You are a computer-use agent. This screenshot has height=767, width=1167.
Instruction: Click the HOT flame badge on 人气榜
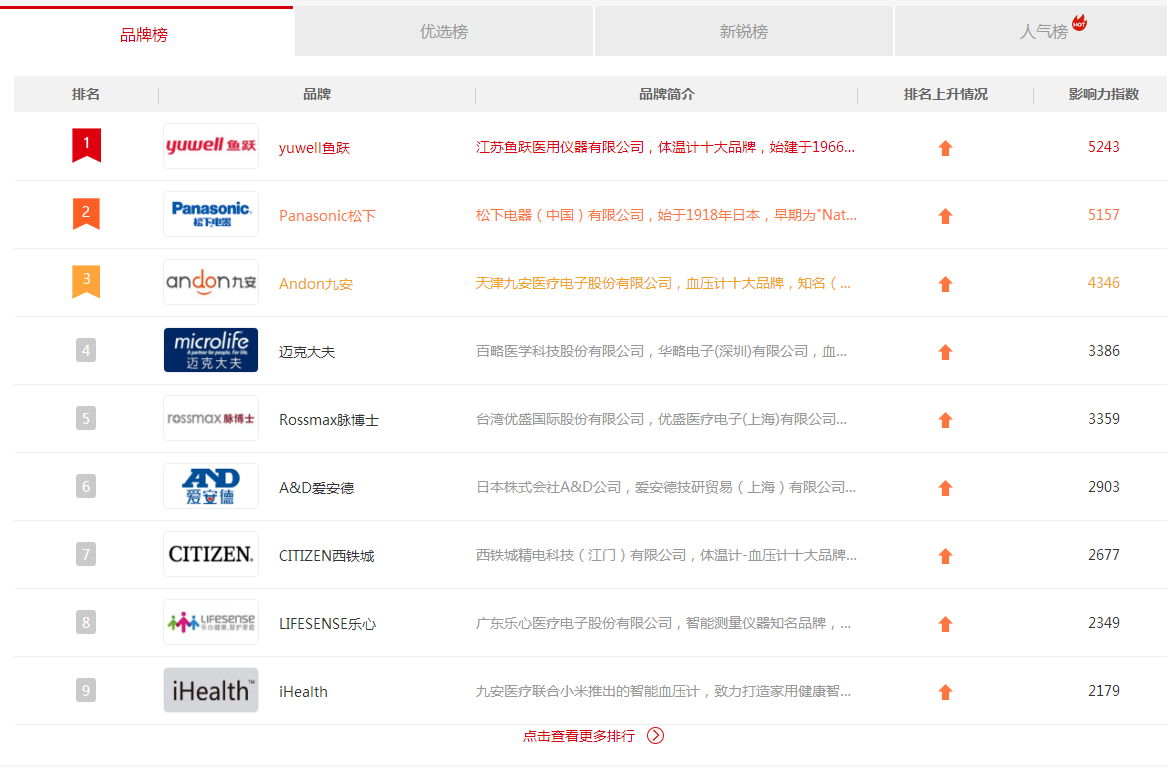[x=1079, y=22]
